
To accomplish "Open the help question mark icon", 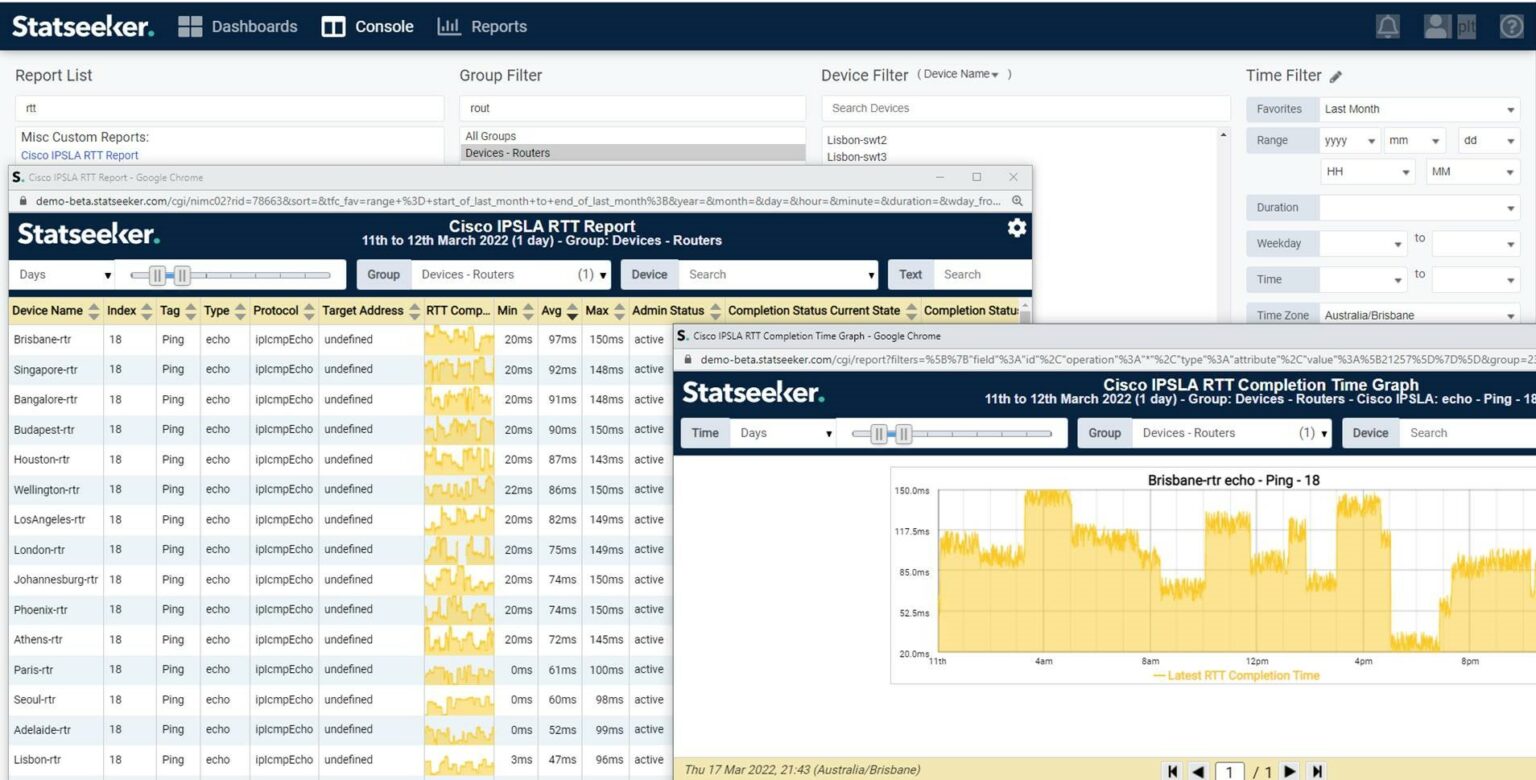I will 1511,27.
